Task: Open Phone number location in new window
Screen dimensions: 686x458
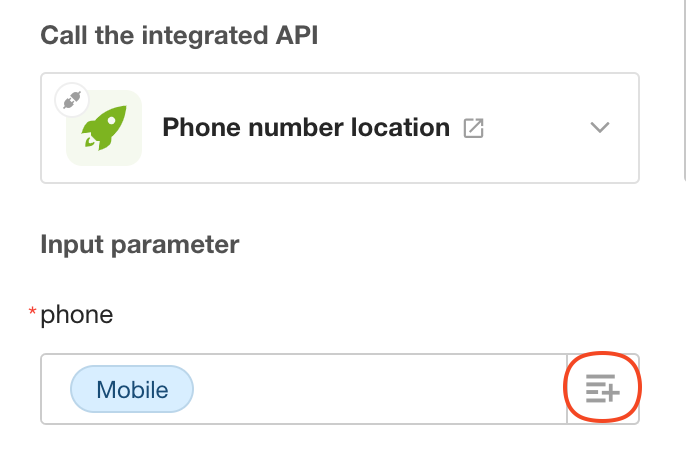Action: [x=473, y=128]
